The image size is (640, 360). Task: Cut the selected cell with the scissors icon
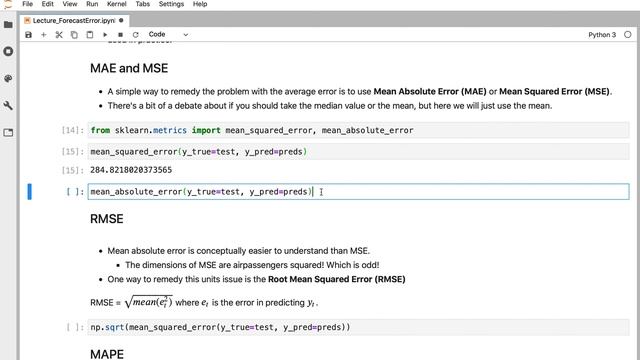point(59,35)
